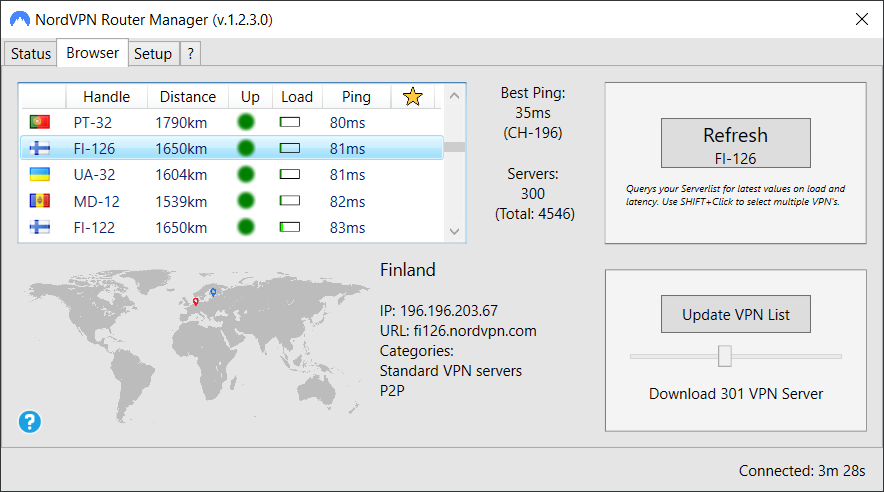
Task: Click the P2P category text
Action: click(x=392, y=391)
